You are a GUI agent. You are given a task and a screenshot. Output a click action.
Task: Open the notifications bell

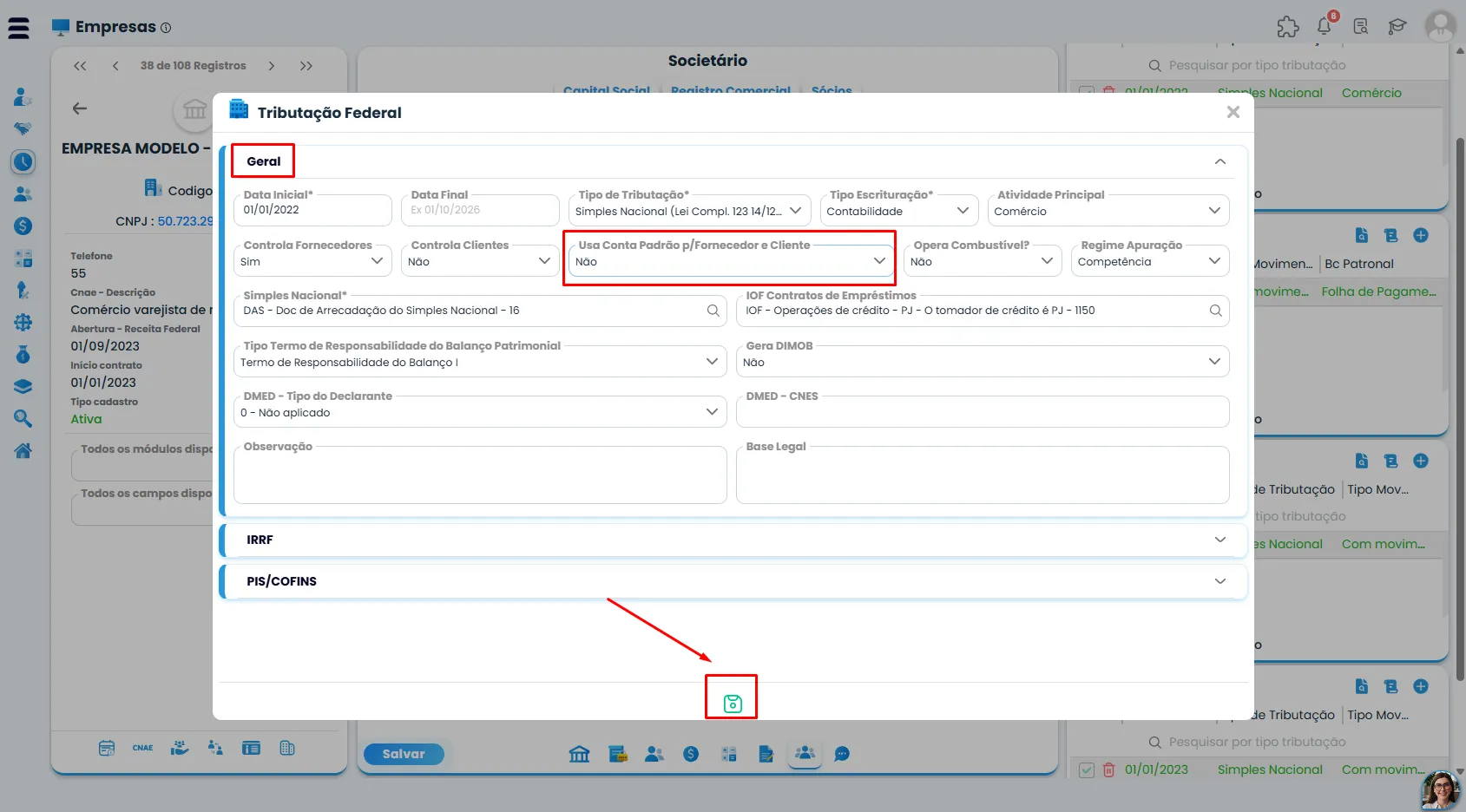1324,26
